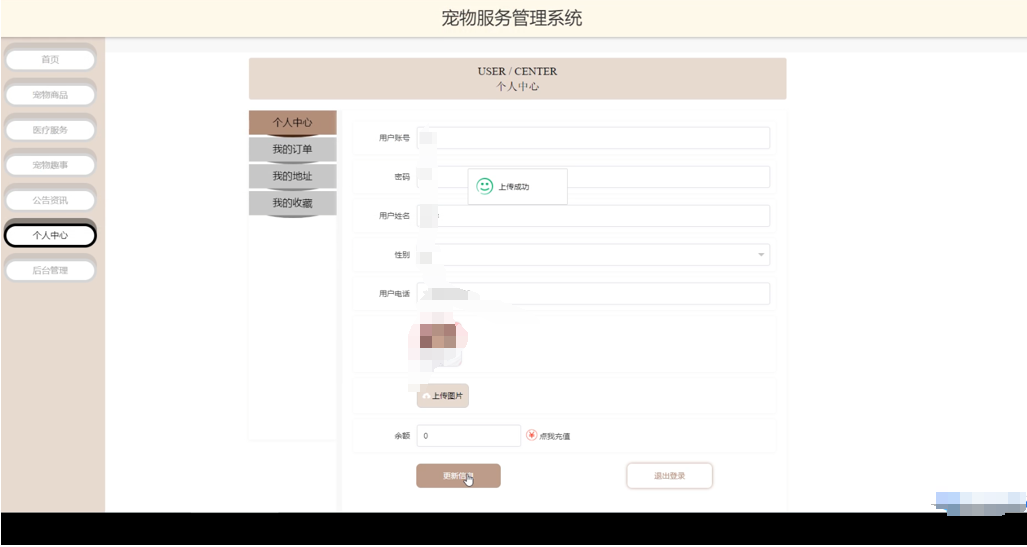The image size is (1027, 547).
Task: Click the 上传图片 button
Action: pos(443,396)
